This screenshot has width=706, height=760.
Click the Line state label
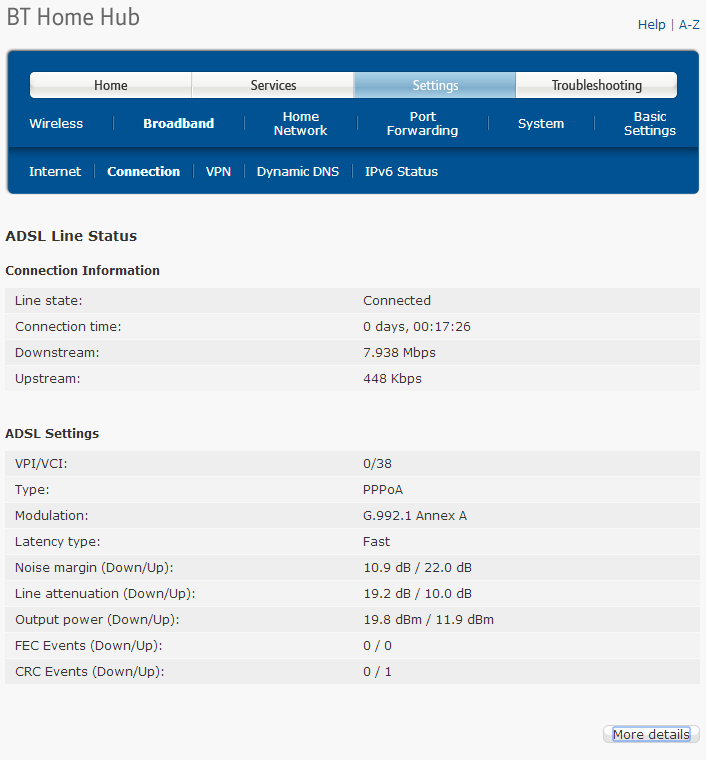coord(48,301)
